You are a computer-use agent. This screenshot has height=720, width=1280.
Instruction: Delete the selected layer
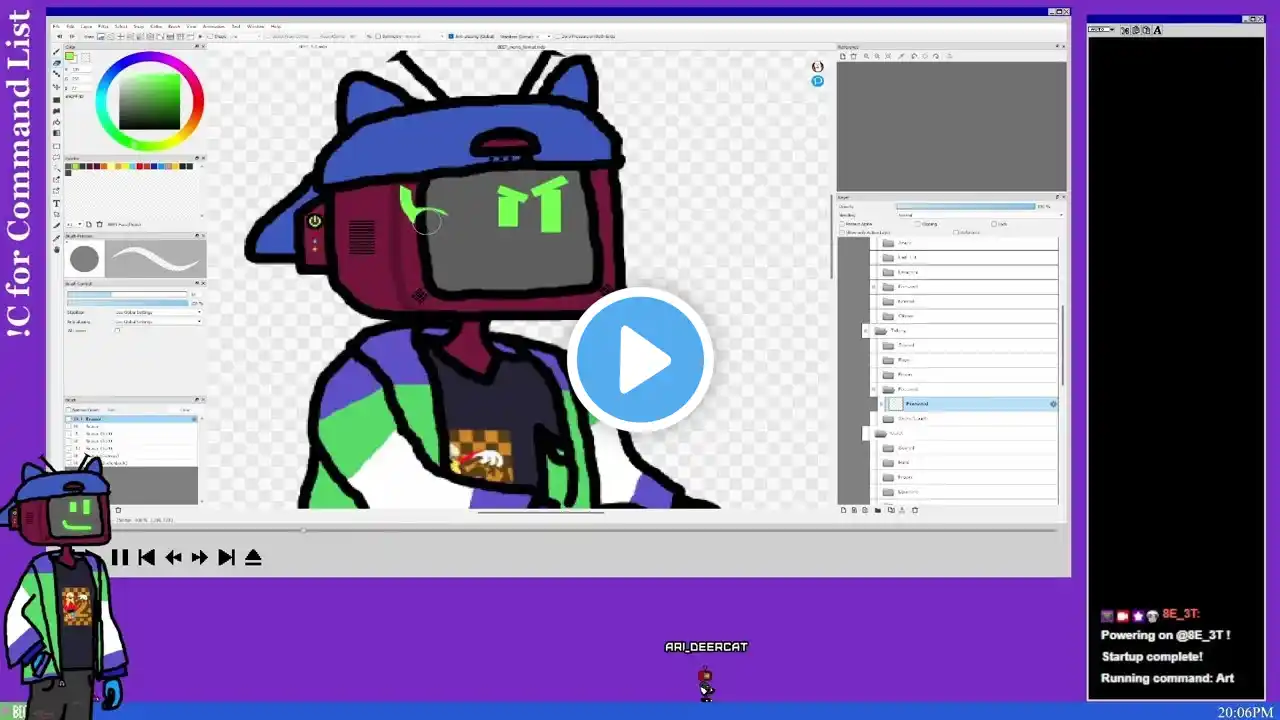tap(915, 510)
